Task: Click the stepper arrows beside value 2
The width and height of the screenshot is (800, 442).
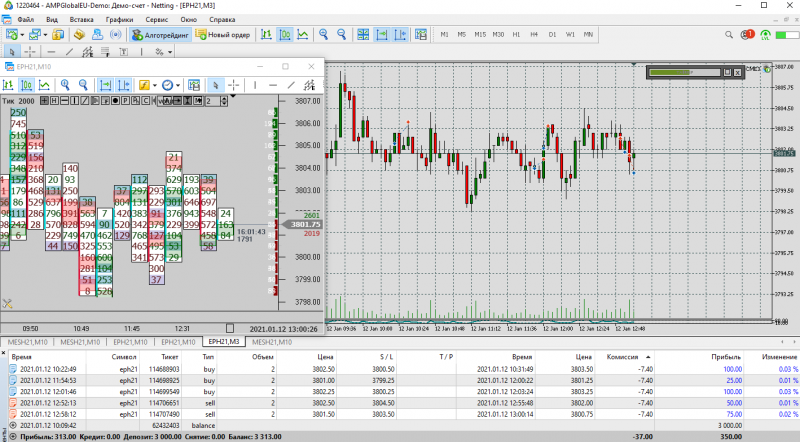Action: pyautogui.click(x=224, y=101)
